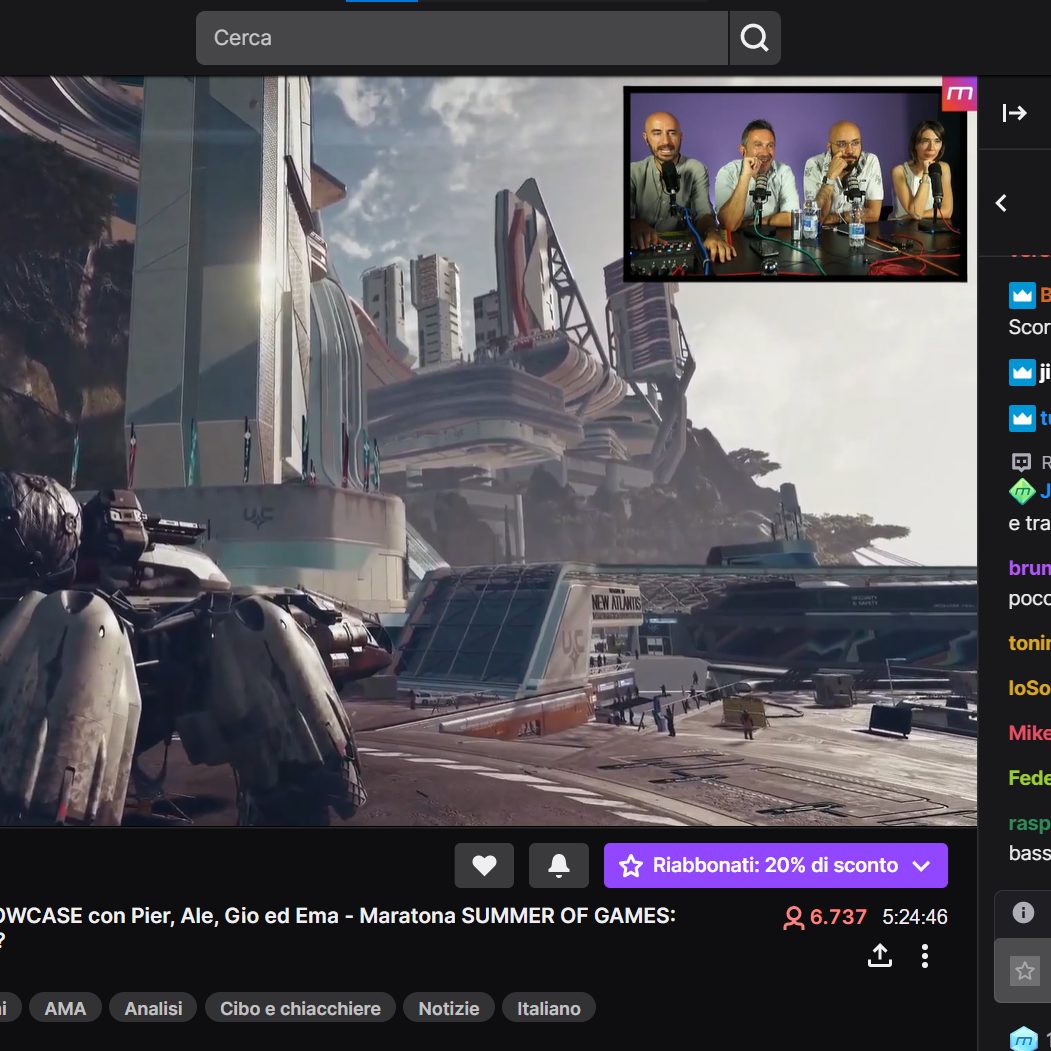The height and width of the screenshot is (1051, 1051).
Task: Click the live stream video player
Action: pos(488,451)
